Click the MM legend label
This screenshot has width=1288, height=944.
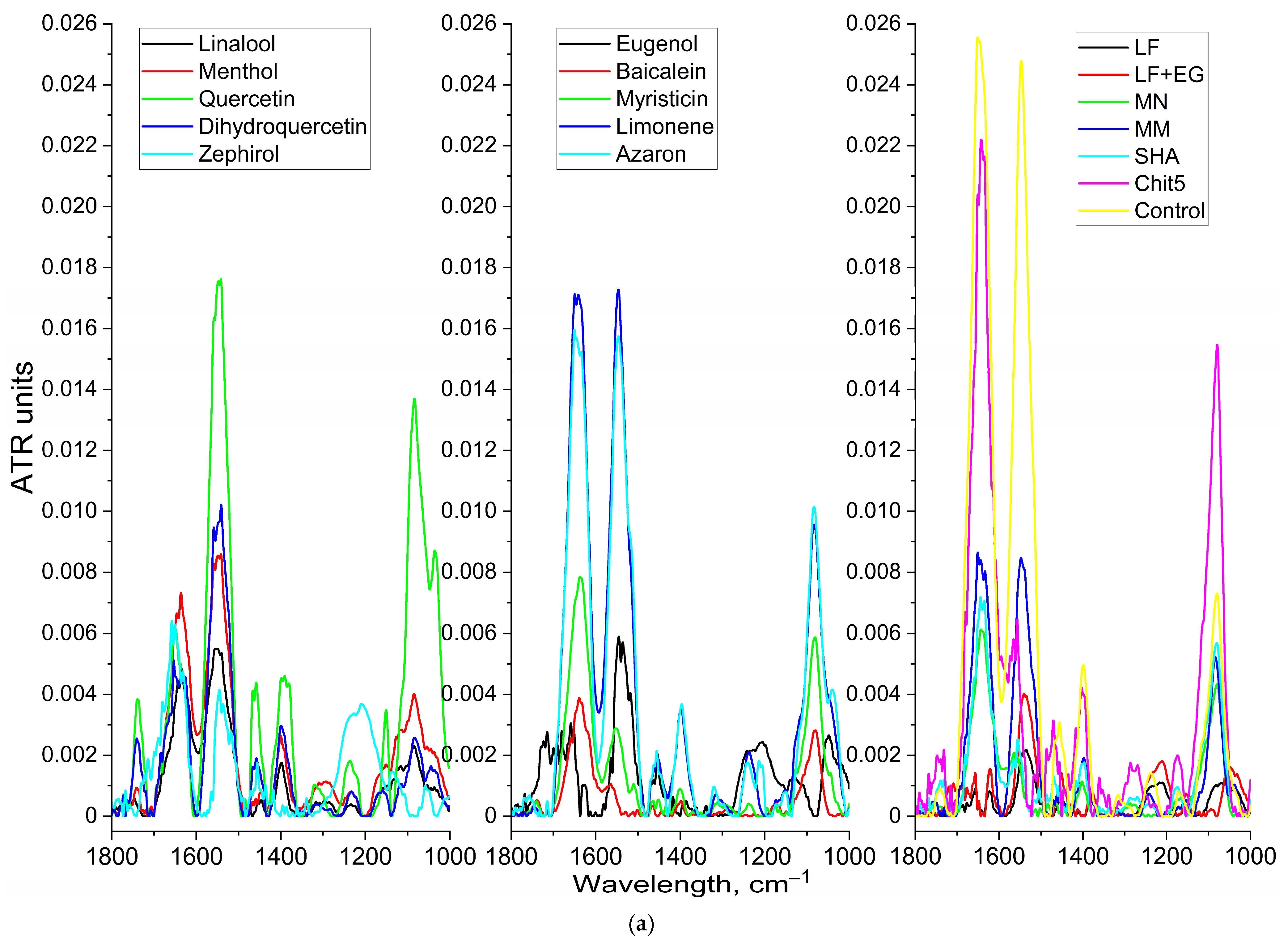(1152, 129)
